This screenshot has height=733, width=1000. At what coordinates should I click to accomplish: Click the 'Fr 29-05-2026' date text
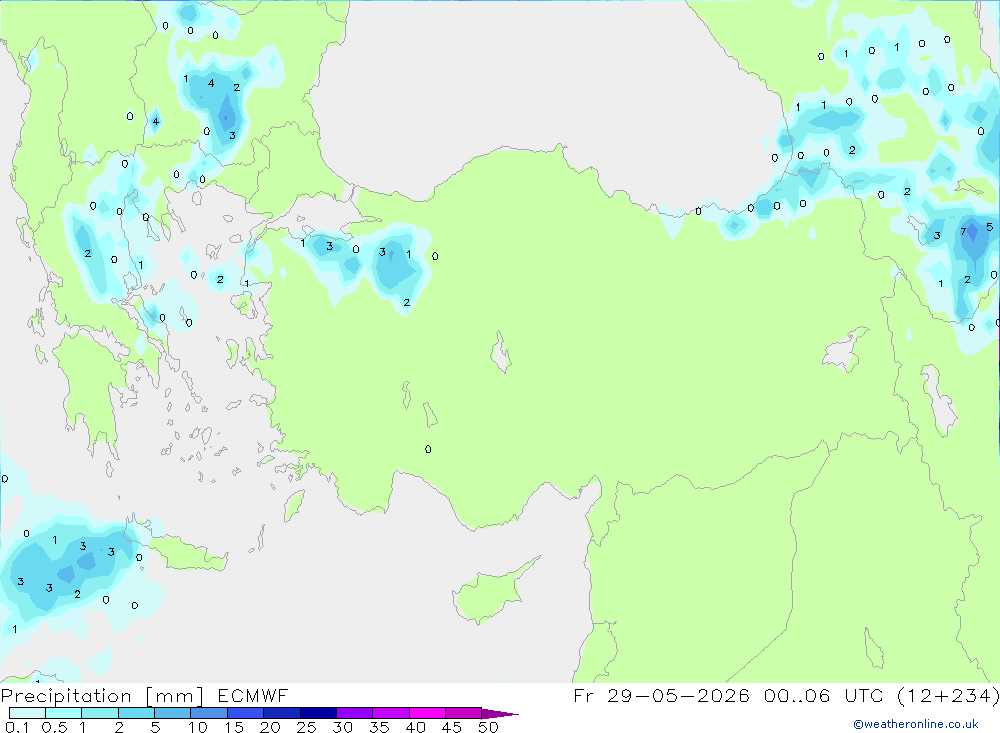tap(661, 695)
